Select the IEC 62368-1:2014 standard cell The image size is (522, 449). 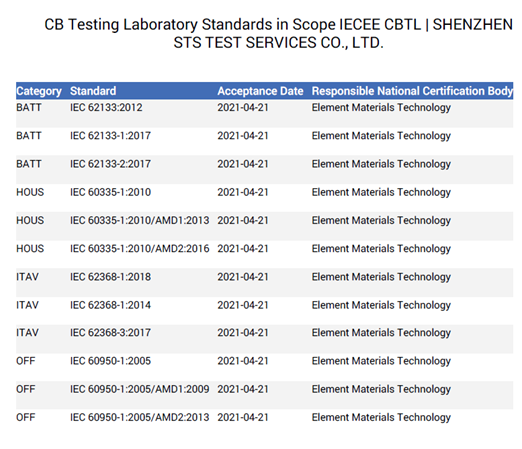(110, 305)
